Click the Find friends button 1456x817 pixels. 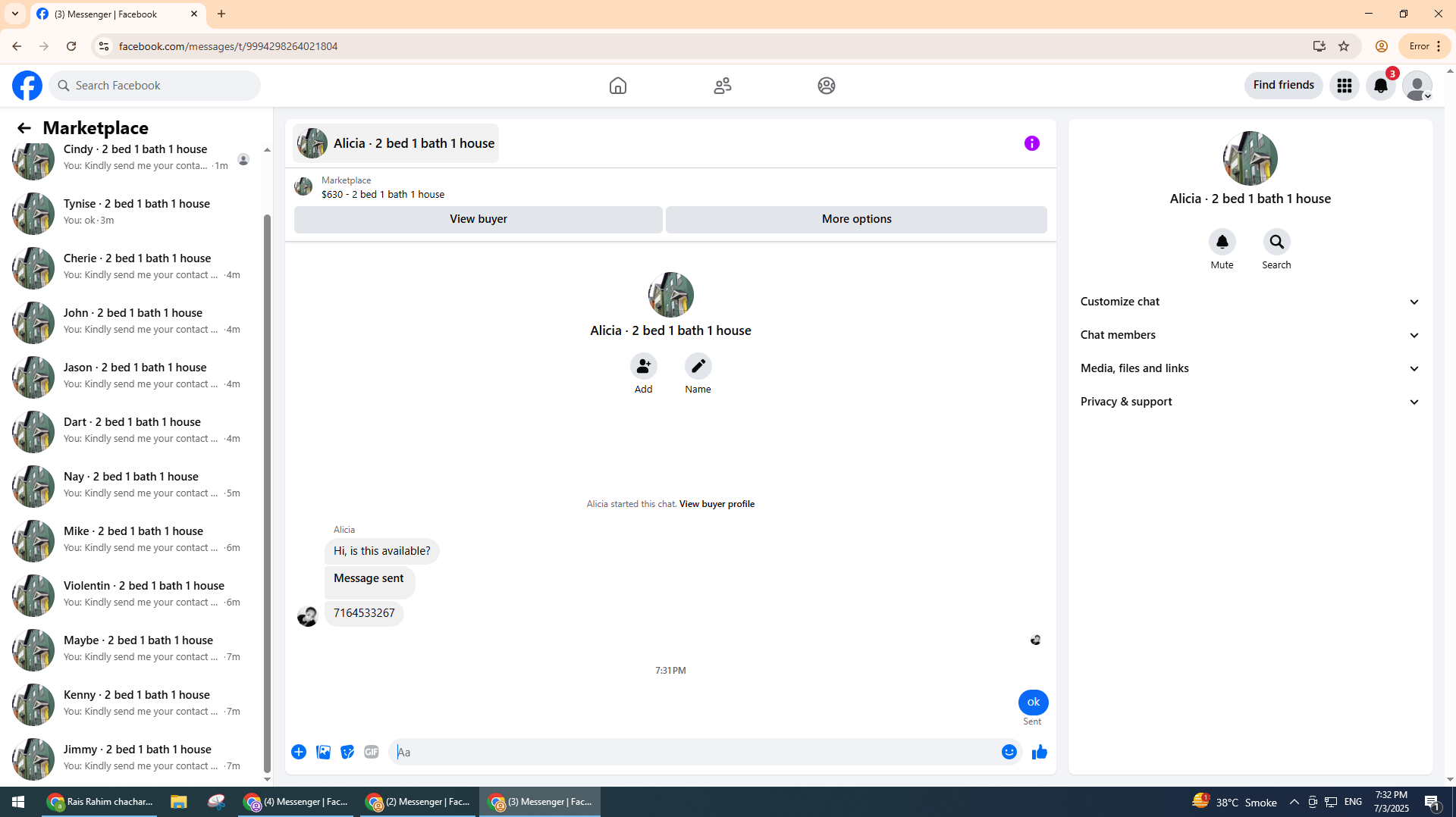point(1283,85)
